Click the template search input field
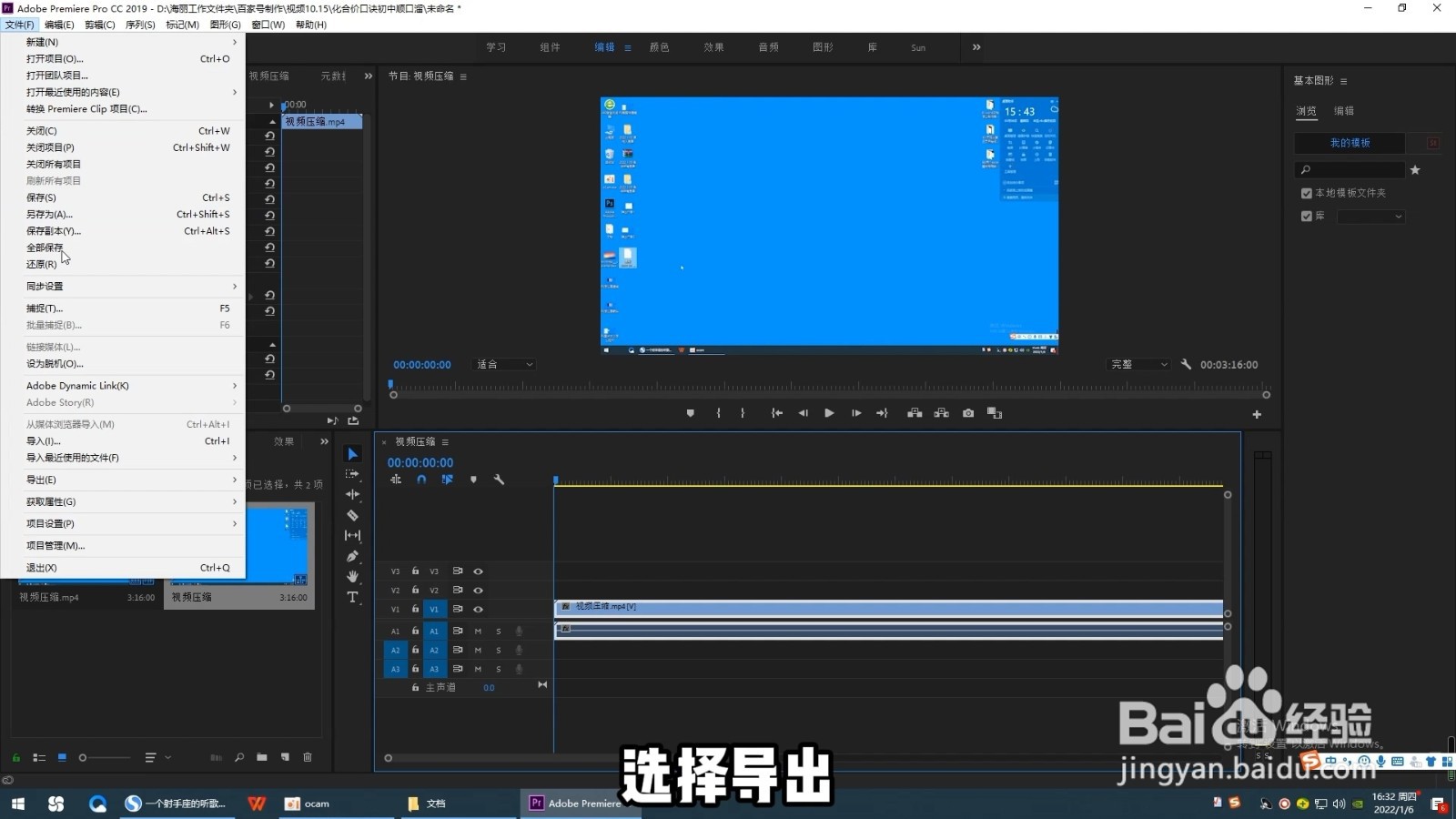This screenshot has width=1456, height=819. [x=1350, y=170]
